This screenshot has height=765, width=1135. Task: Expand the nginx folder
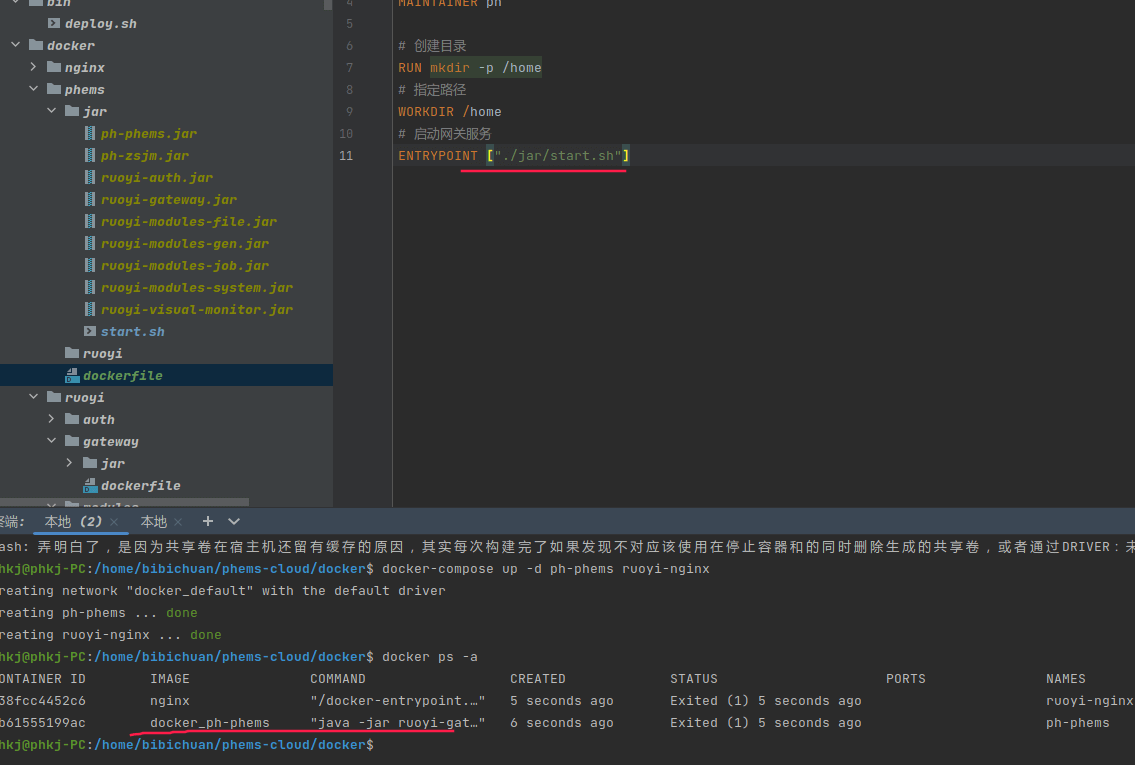(x=33, y=67)
